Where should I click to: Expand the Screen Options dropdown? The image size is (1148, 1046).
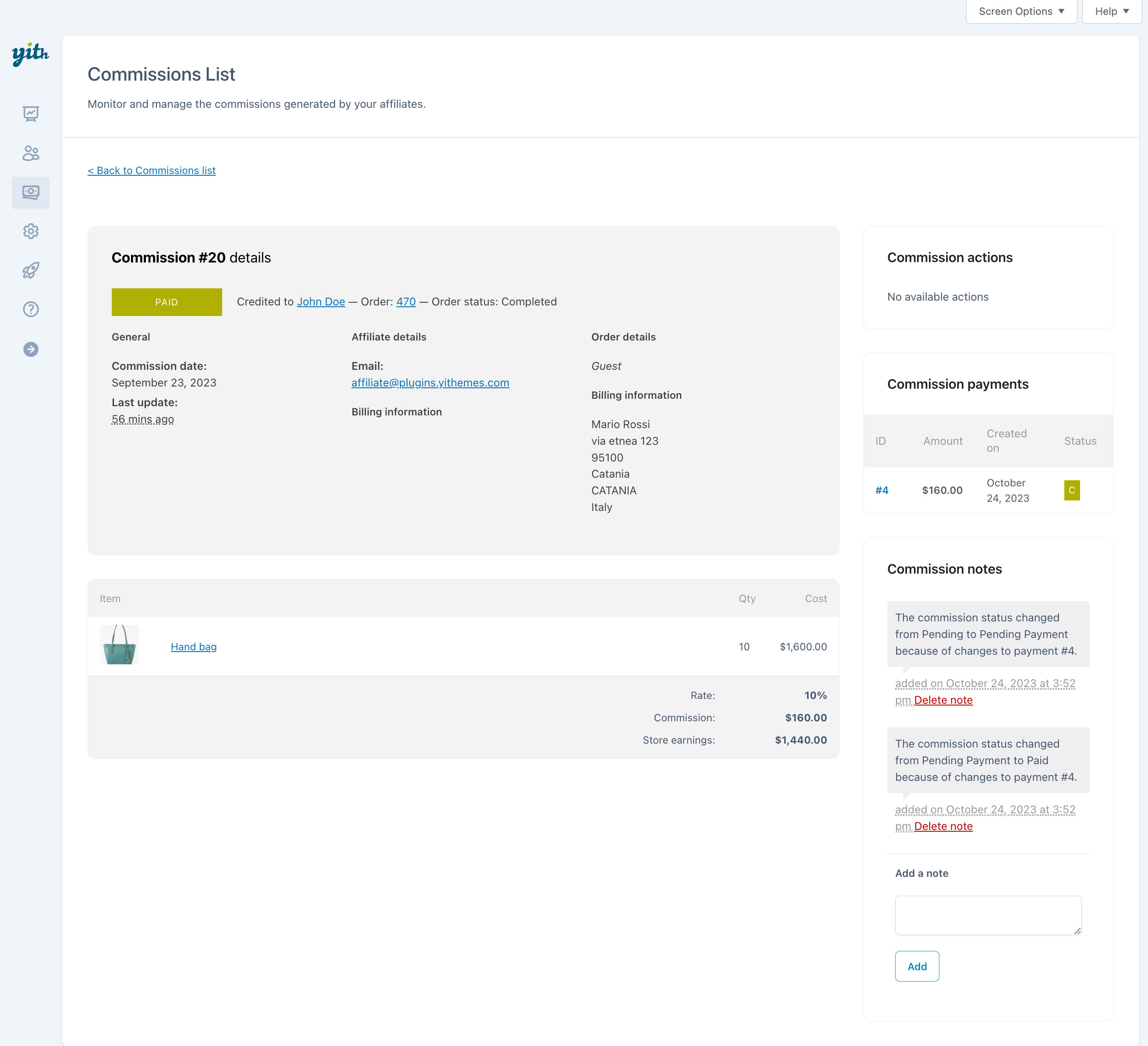coord(1021,11)
